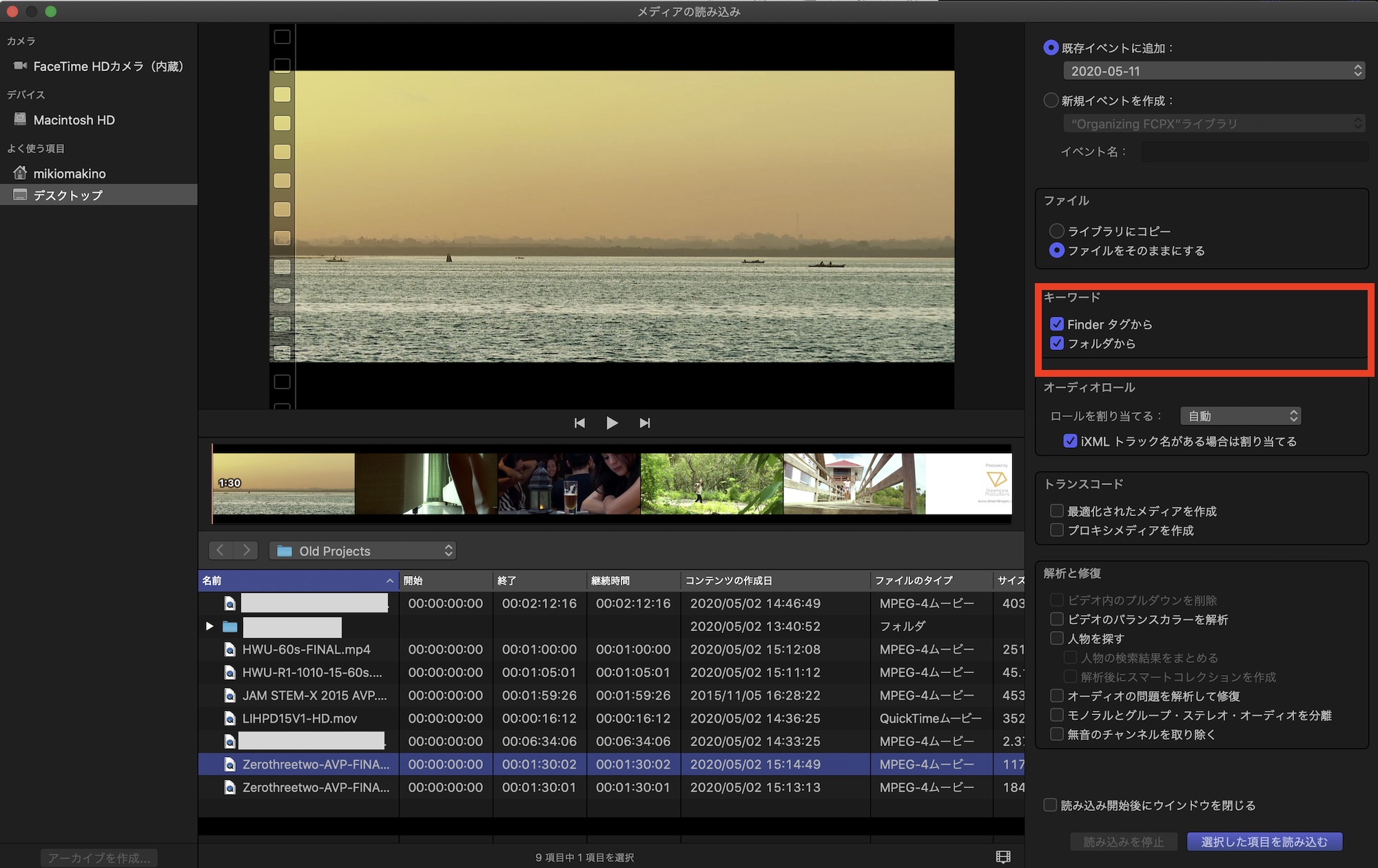Click the play button under the preview
Image resolution: width=1378 pixels, height=868 pixels.
tap(611, 423)
